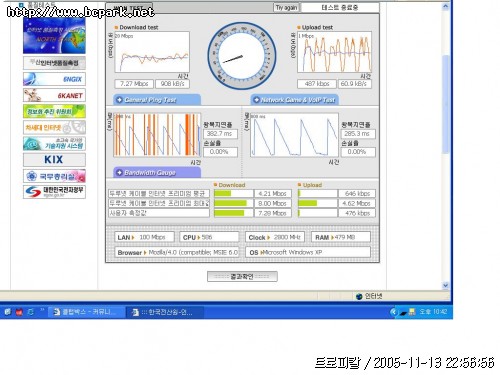
Task: Click the globe banner in the sidebar
Action: tap(54, 36)
